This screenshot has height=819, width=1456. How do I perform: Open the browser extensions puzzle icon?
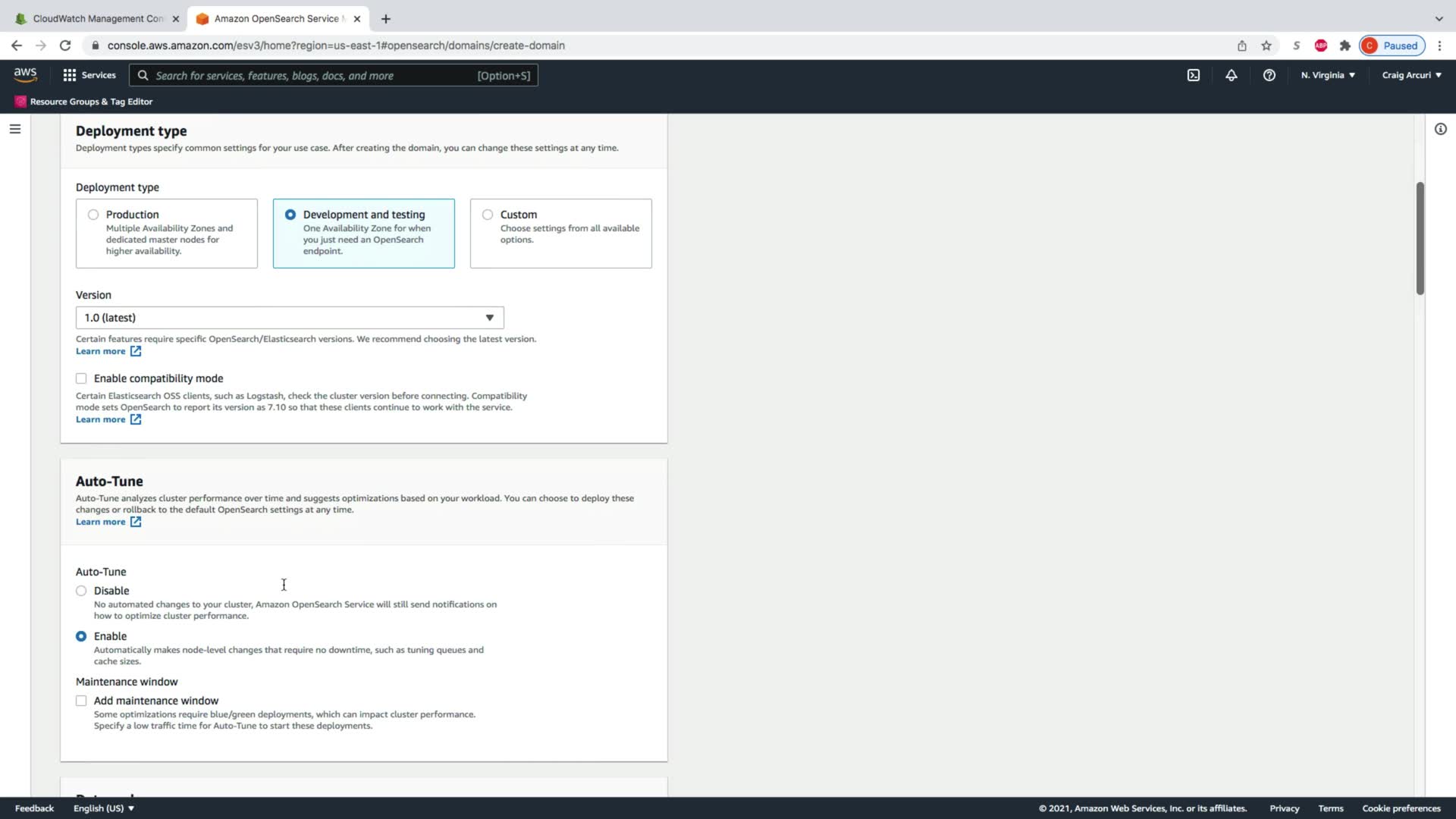pos(1345,45)
